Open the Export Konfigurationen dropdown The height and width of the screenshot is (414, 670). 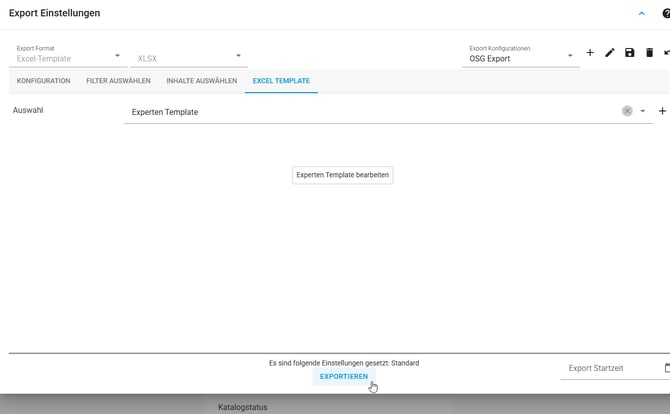(x=520, y=56)
